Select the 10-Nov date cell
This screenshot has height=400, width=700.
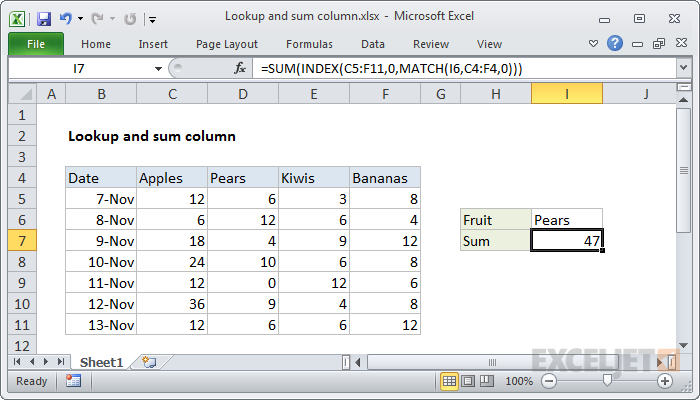[101, 262]
